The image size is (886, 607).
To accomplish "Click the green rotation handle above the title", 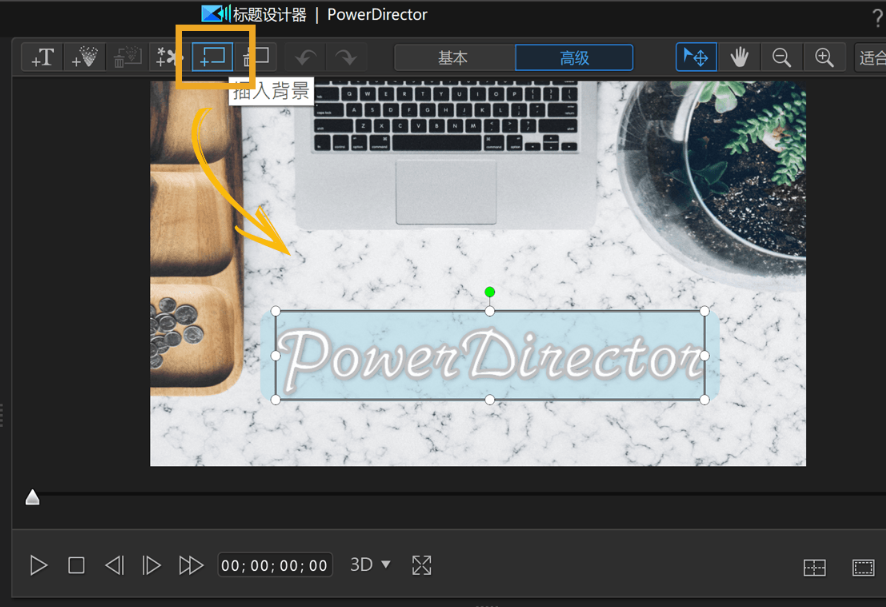I will [x=490, y=292].
